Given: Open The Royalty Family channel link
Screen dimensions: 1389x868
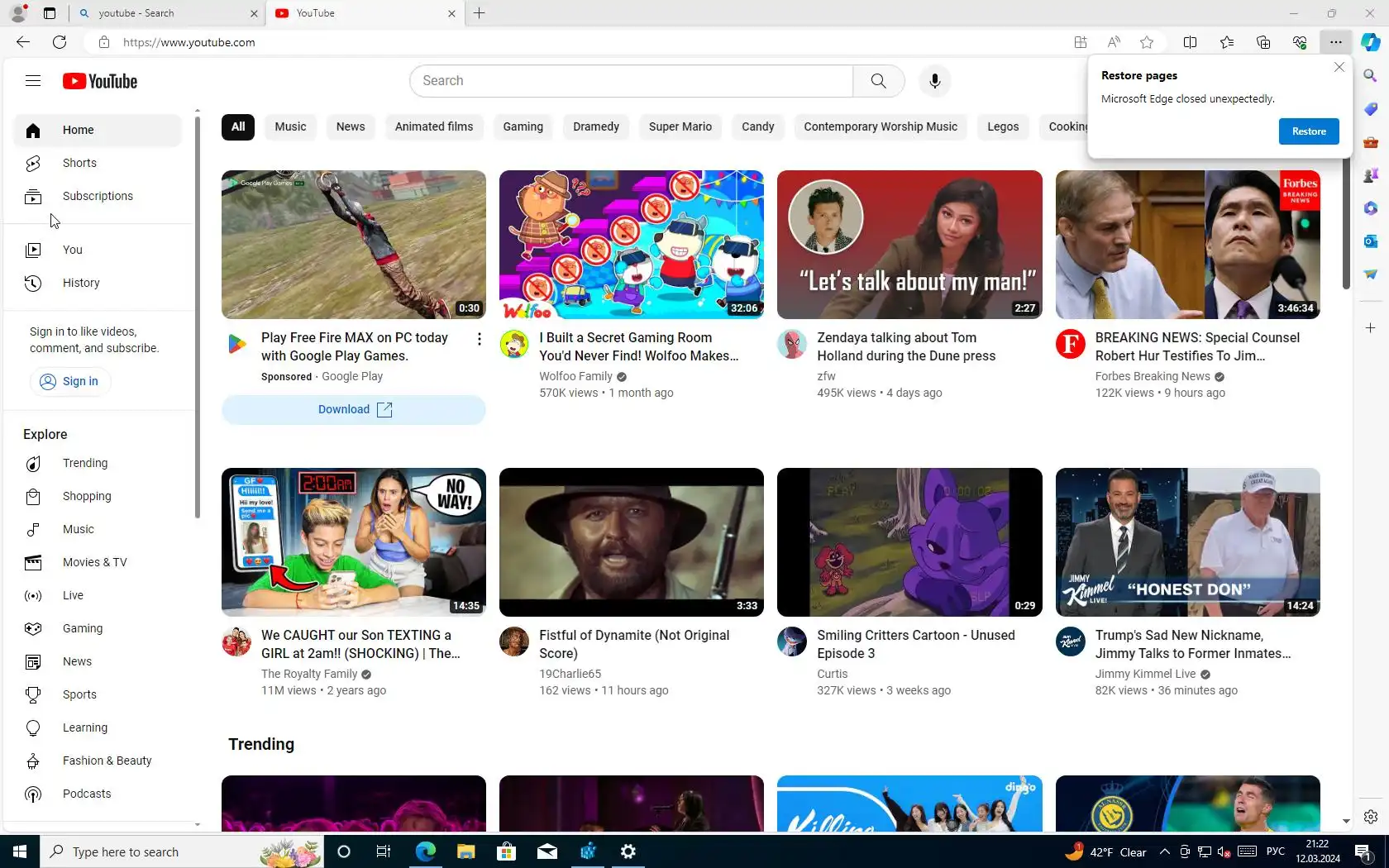Looking at the screenshot, I should tap(309, 674).
